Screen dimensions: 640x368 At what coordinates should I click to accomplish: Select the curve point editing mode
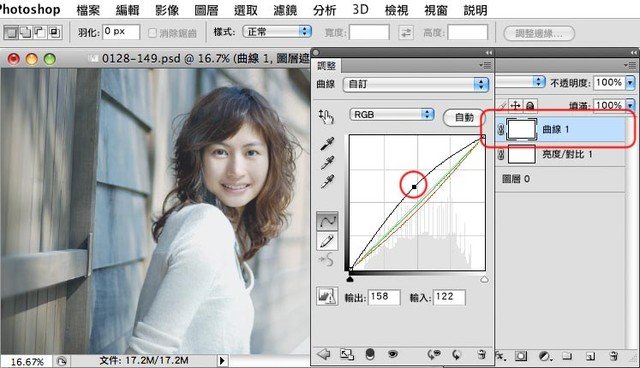click(x=327, y=222)
